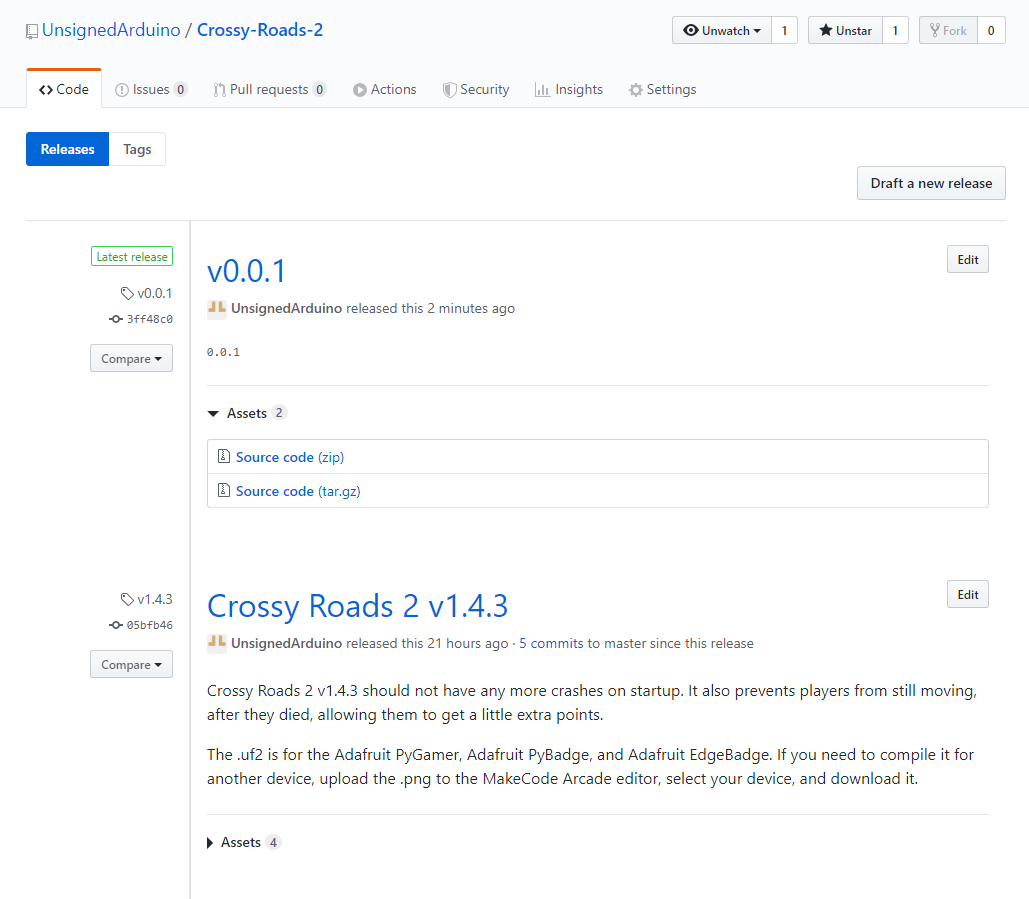The width and height of the screenshot is (1029, 899).
Task: Open UnsignedArduino author link on v1.4.3 release
Action: (286, 643)
